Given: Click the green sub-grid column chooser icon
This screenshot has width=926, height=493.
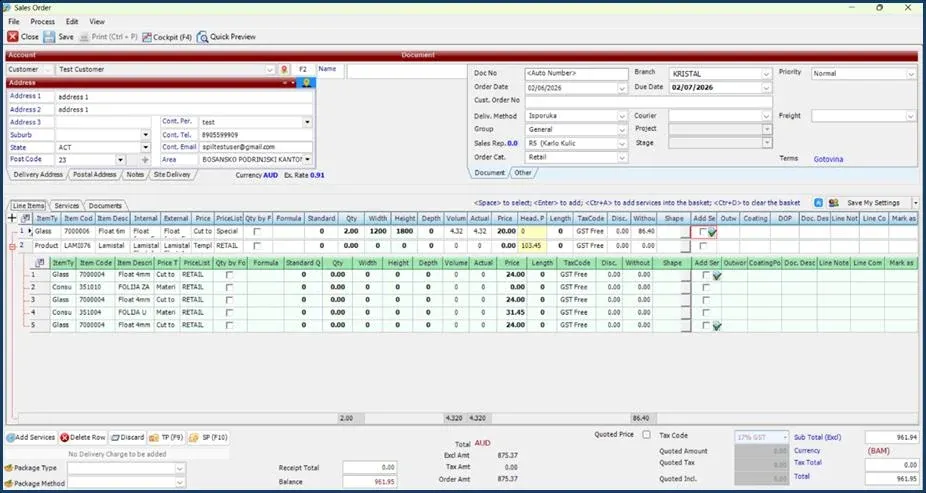Looking at the screenshot, I should click(40, 263).
